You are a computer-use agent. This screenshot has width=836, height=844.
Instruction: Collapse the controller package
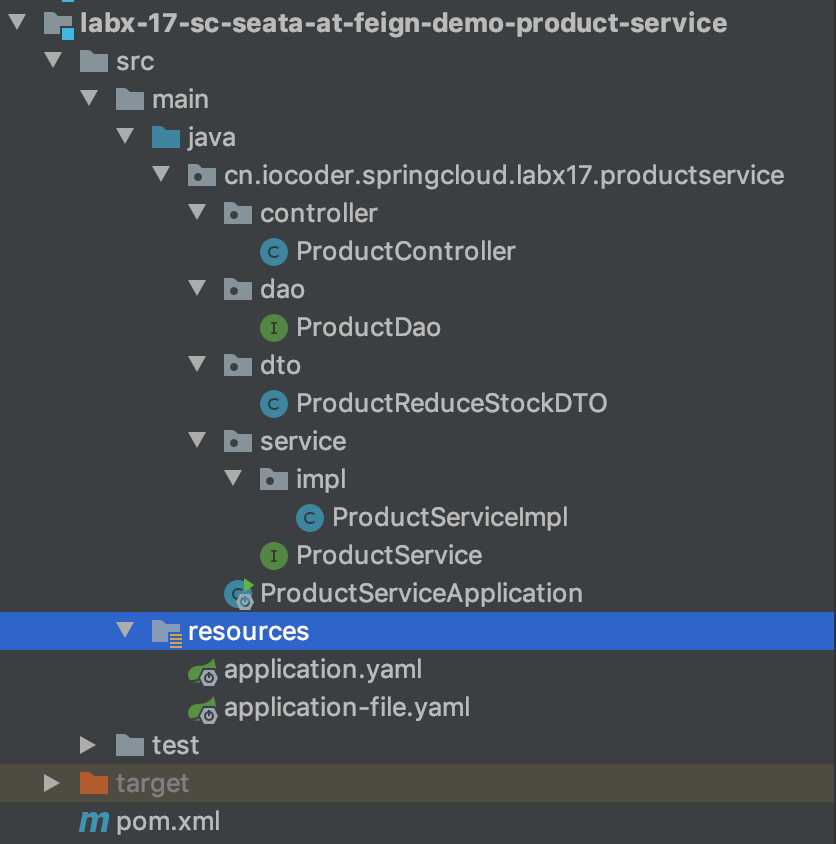(x=197, y=213)
